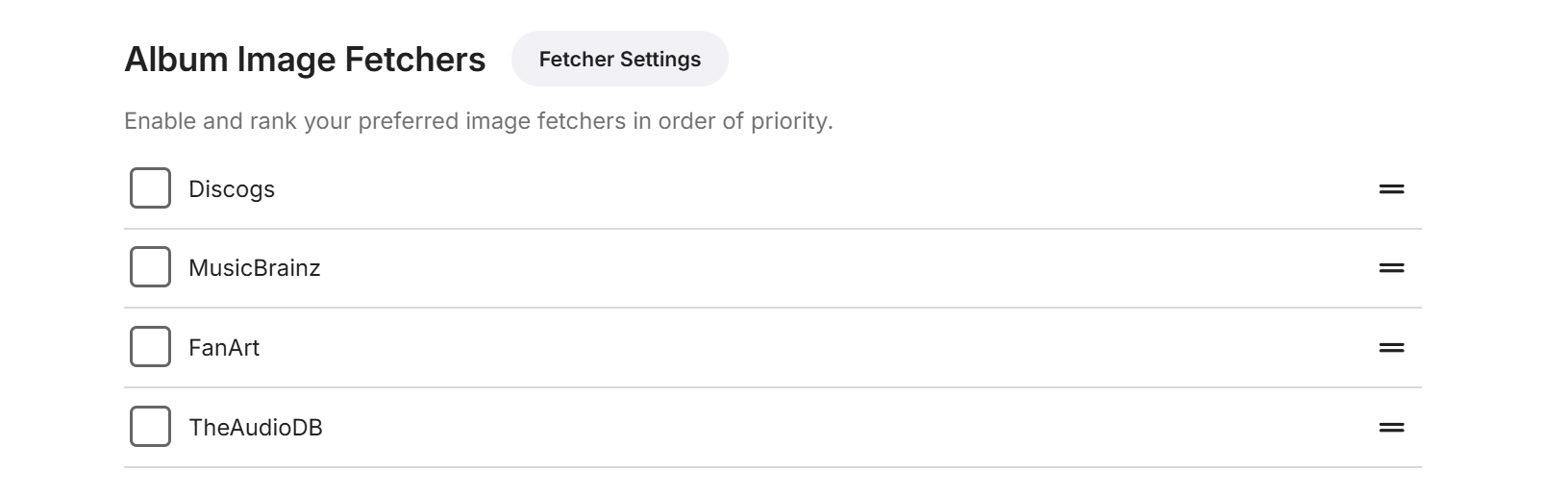Click the TheAudioDB label text
The height and width of the screenshot is (496, 1568).
pos(256,428)
